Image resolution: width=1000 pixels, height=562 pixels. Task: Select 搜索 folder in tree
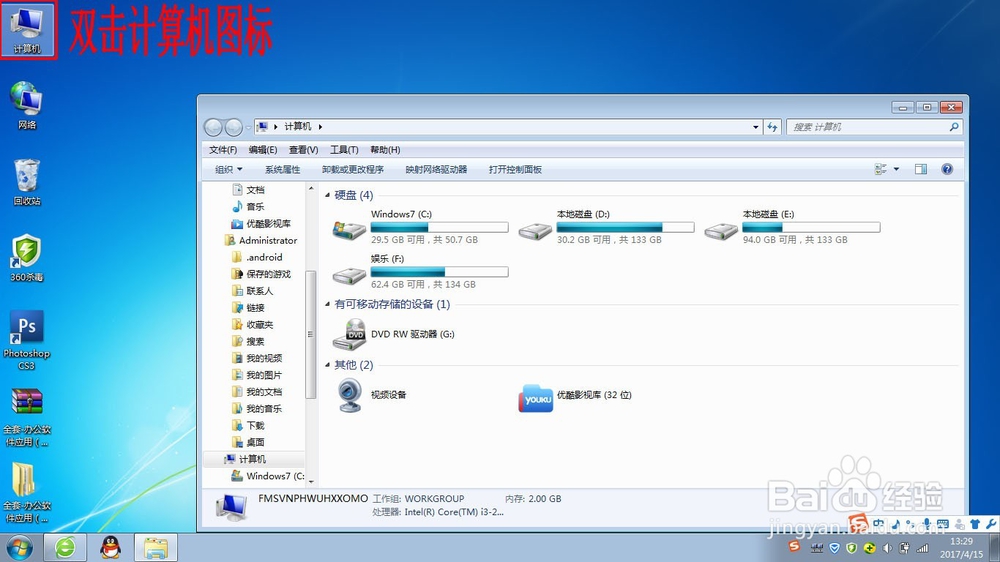tap(249, 341)
